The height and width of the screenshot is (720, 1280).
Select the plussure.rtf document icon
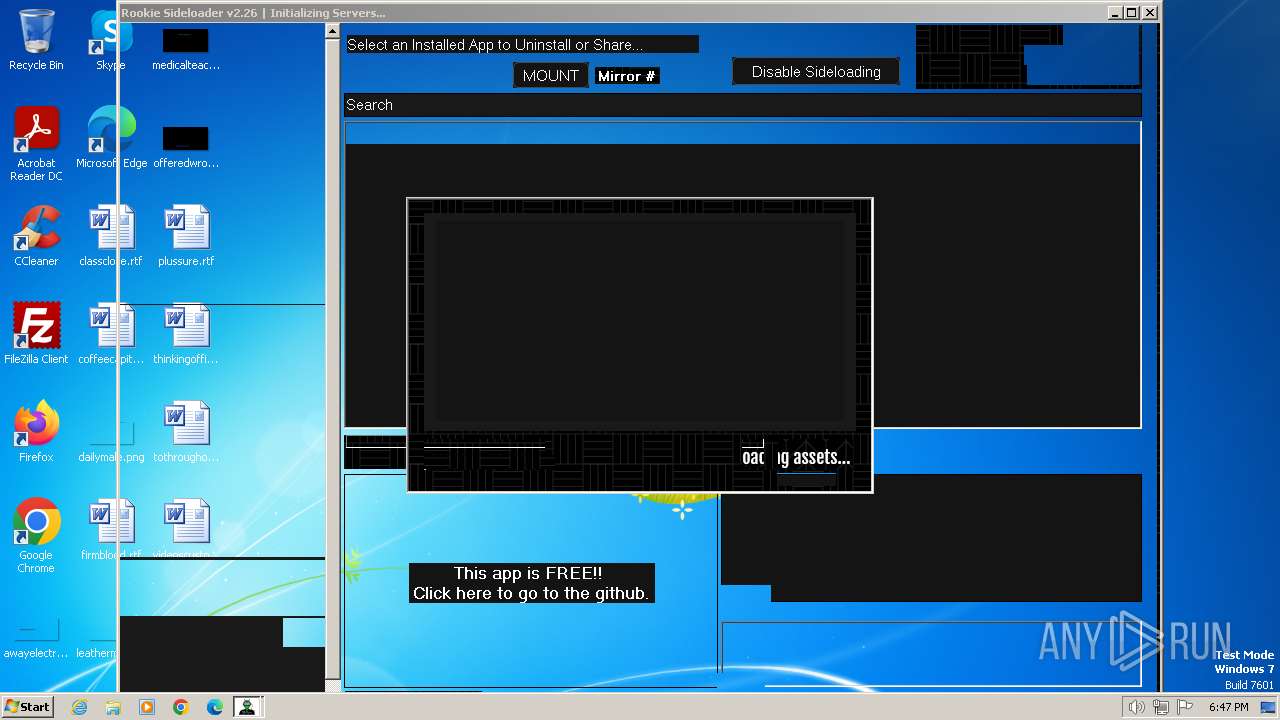(x=186, y=236)
